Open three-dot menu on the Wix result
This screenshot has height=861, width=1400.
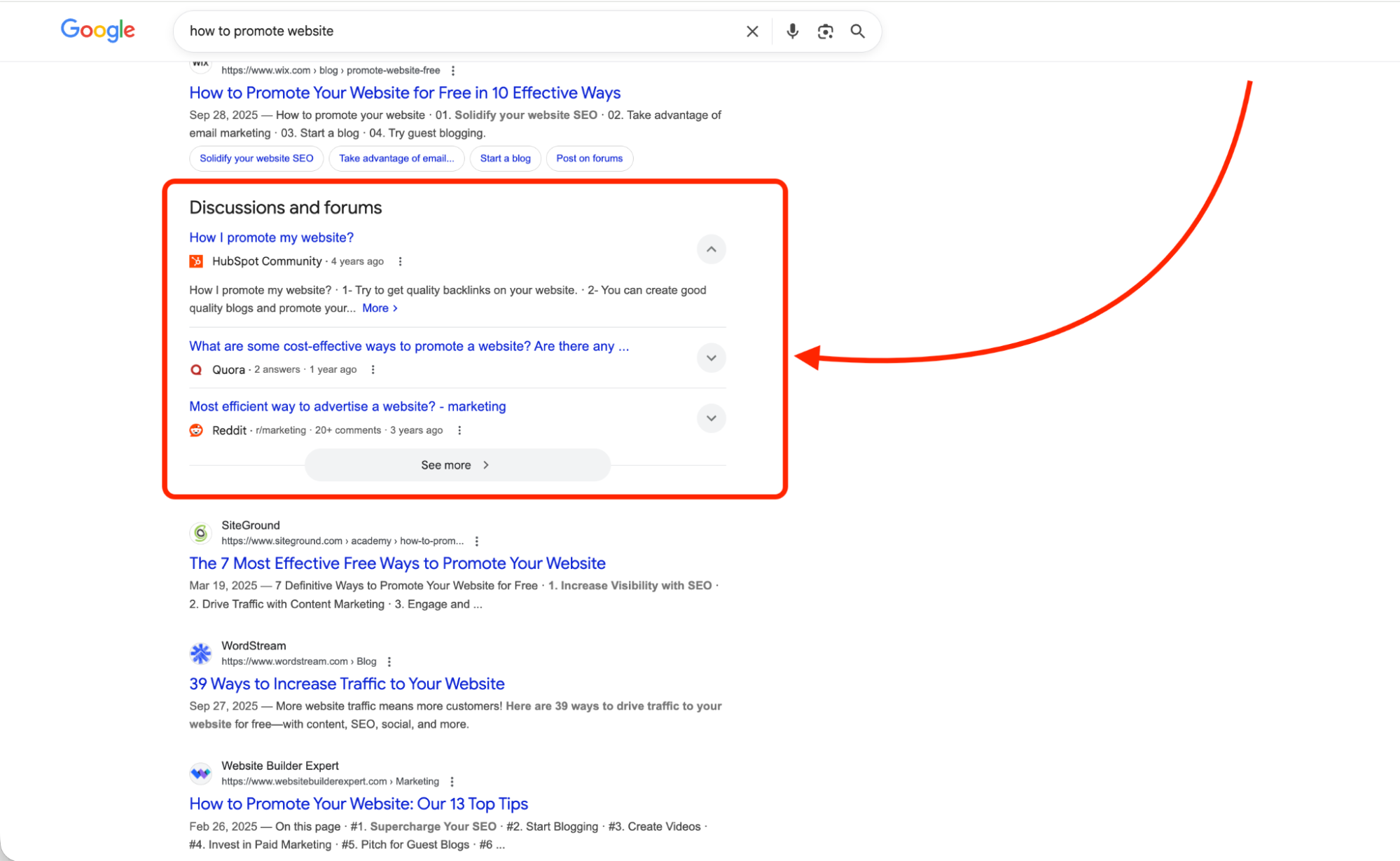point(453,70)
